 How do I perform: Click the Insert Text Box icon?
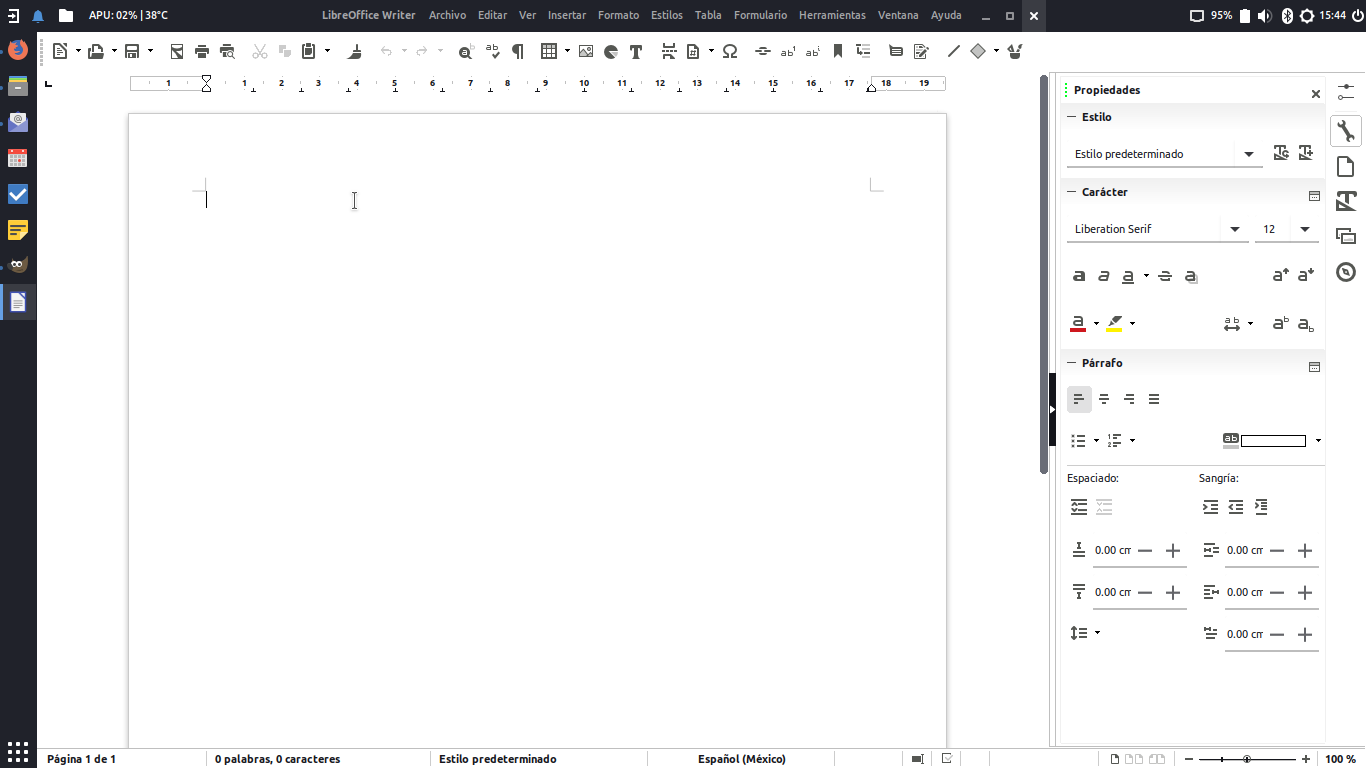coord(635,51)
